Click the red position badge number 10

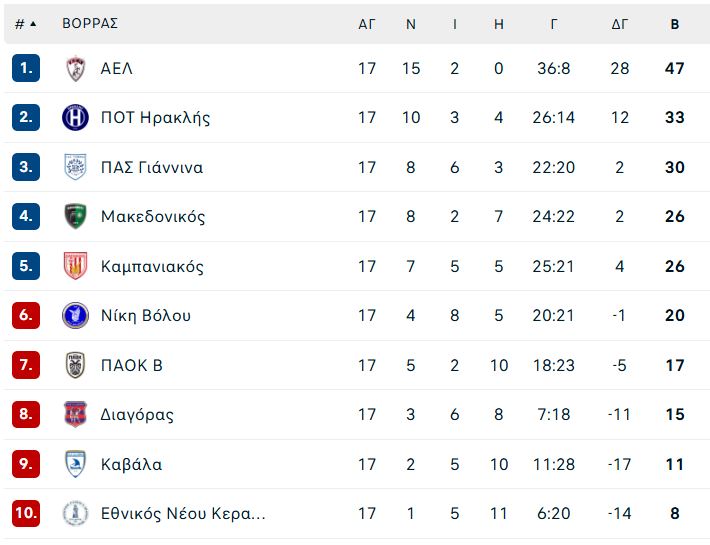pyautogui.click(x=26, y=513)
